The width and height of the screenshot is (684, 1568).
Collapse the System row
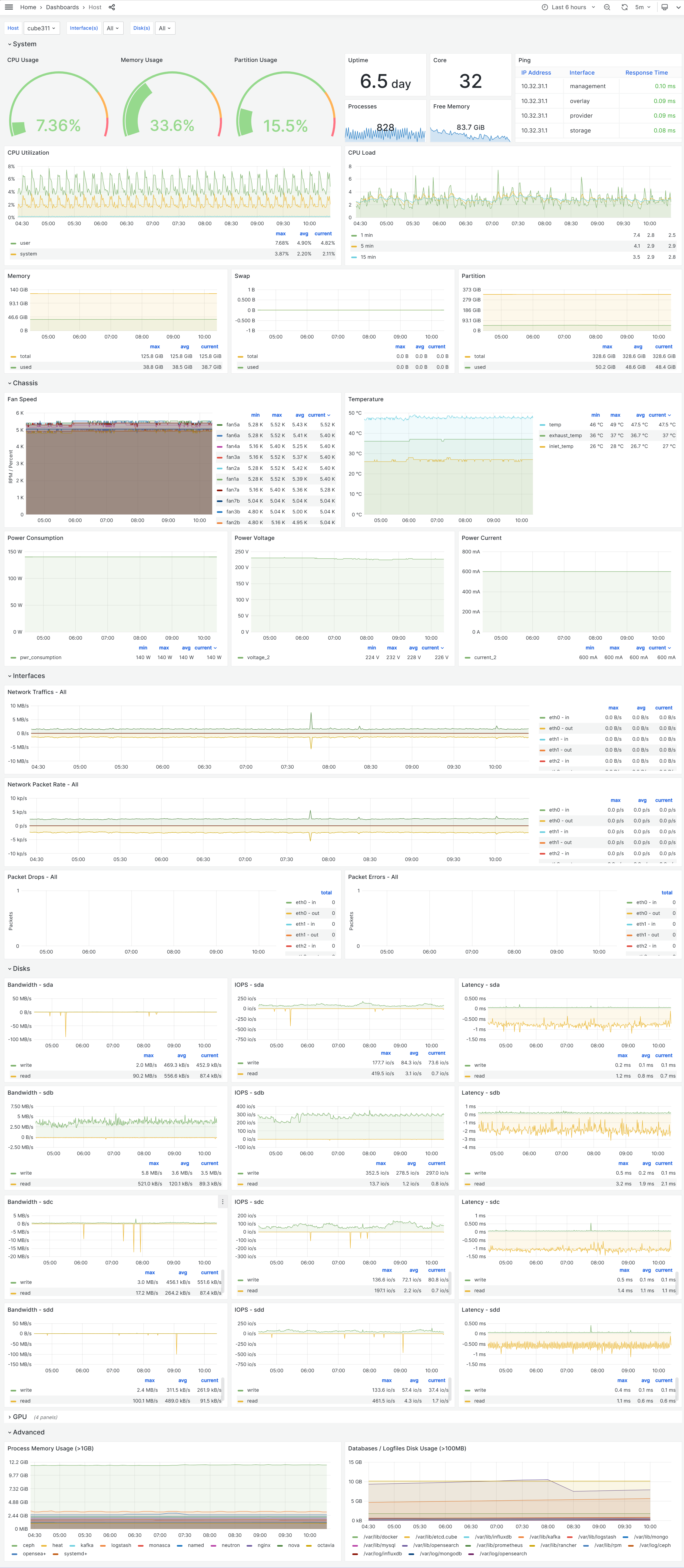[x=22, y=44]
